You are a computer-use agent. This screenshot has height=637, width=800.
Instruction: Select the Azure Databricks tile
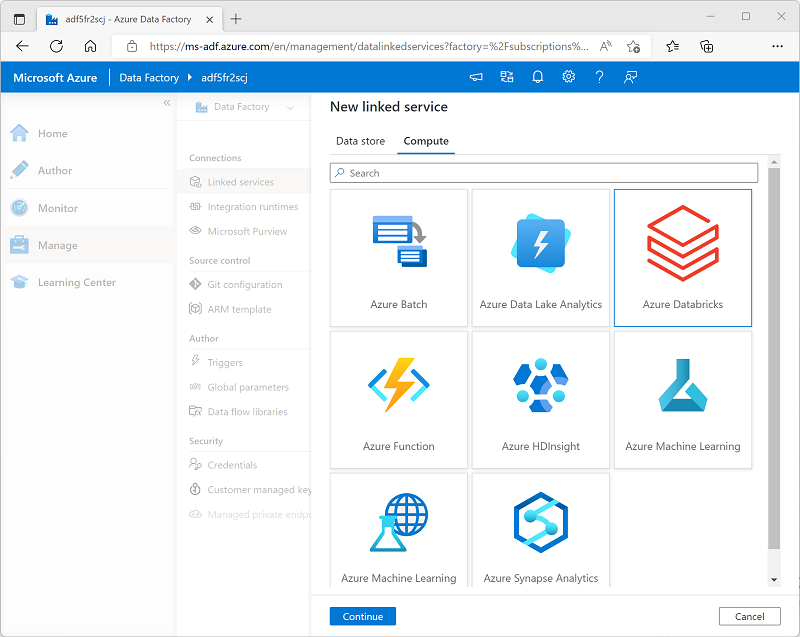(683, 258)
